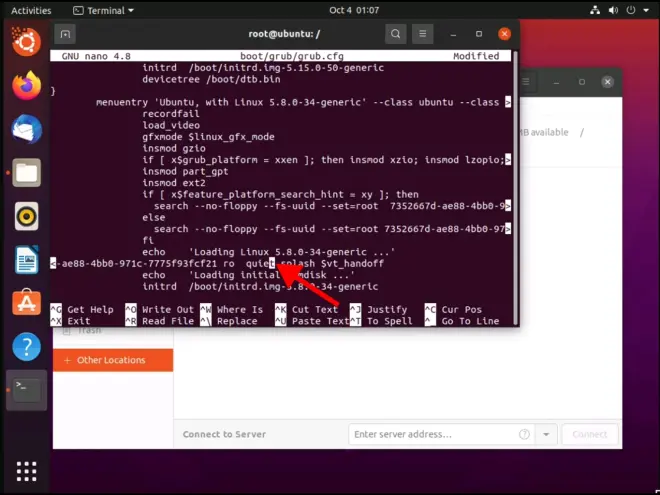Click the ^J Justify shortcut
Screen dimensions: 660x495
(379, 309)
